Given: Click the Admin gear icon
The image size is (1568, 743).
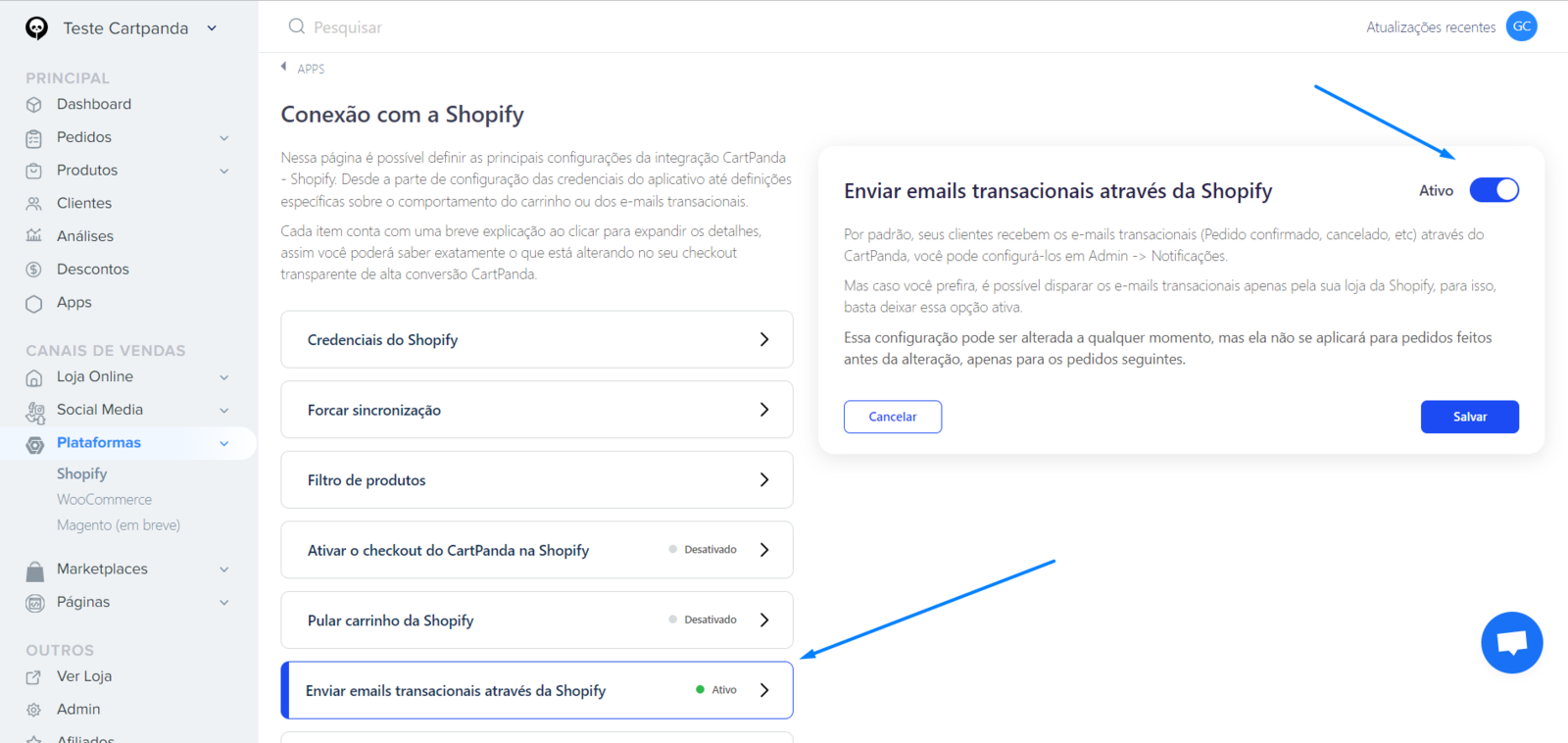Looking at the screenshot, I should pos(34,710).
